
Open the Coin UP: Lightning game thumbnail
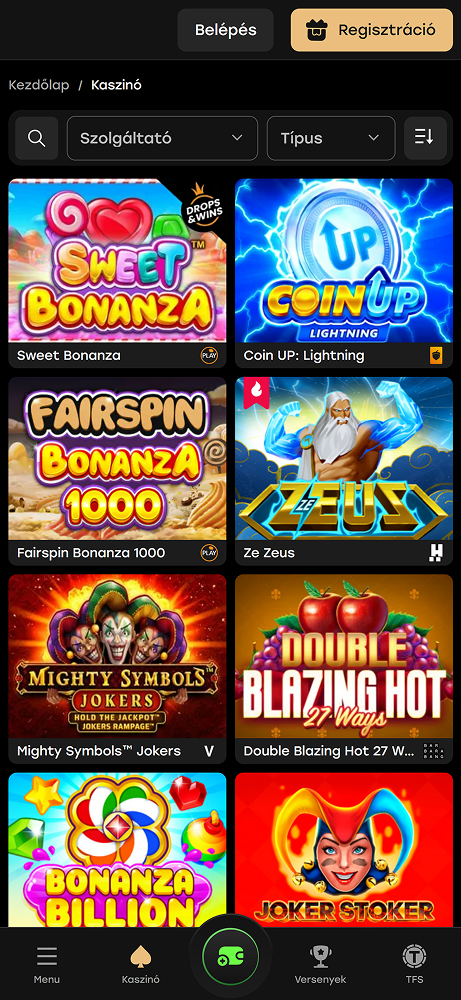[344, 261]
